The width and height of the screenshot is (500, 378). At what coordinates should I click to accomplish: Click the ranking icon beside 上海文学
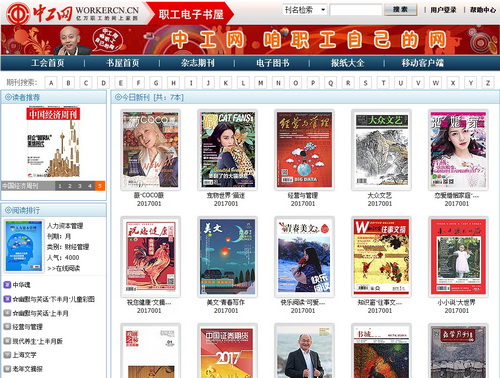tap(7, 355)
